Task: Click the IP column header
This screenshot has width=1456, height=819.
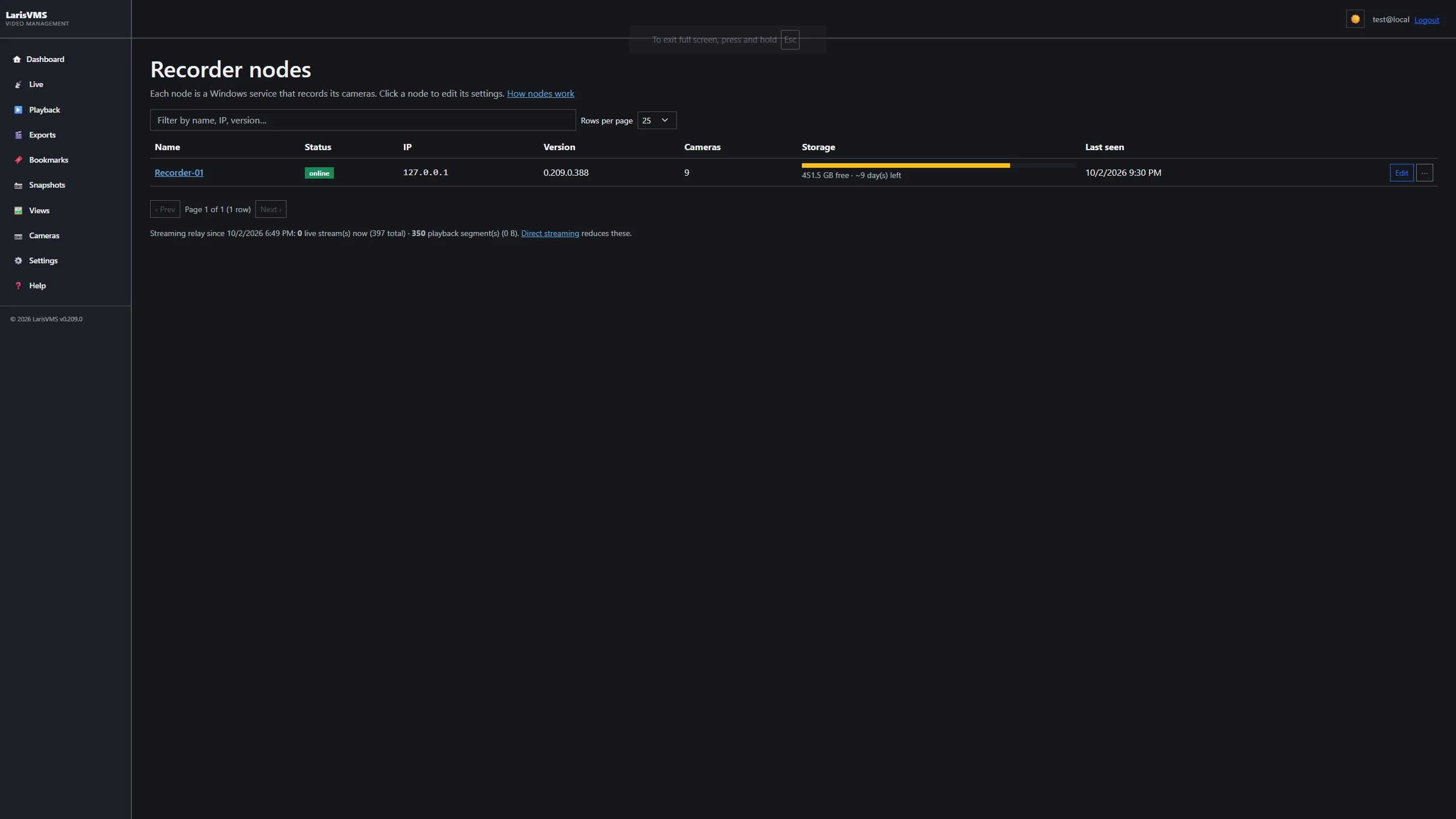Action: point(407,147)
